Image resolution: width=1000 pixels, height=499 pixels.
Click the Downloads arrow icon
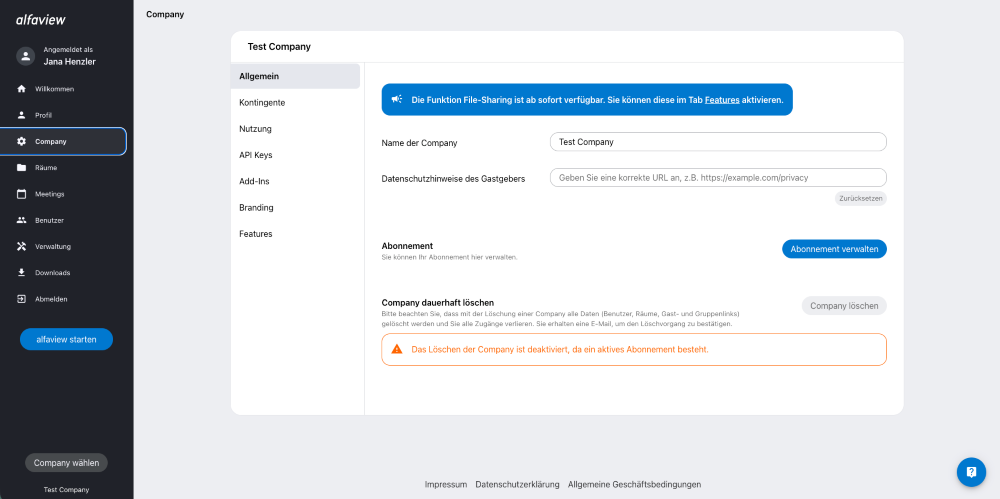(22, 272)
